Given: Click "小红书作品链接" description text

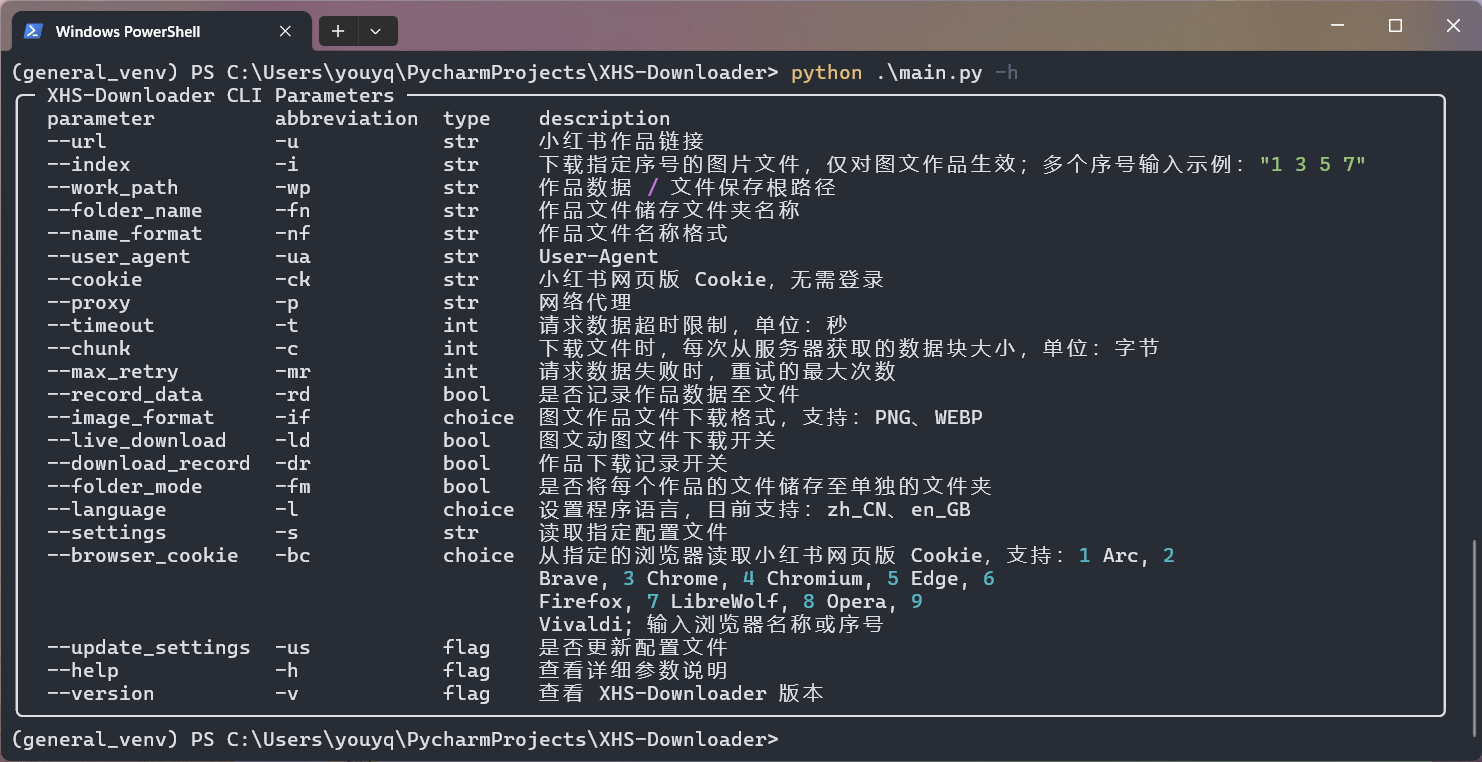Looking at the screenshot, I should (622, 141).
